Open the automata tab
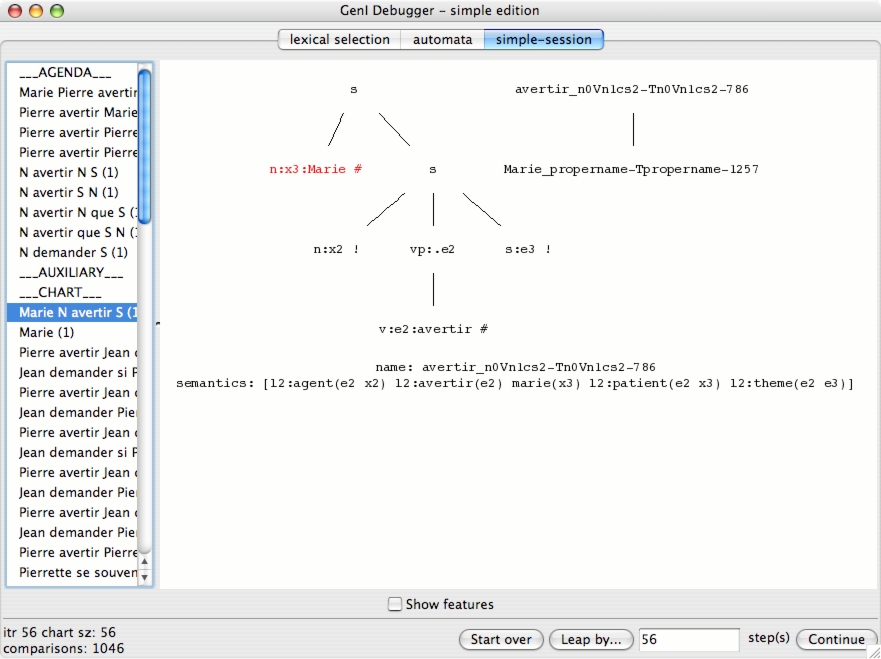Screen dimensions: 881x659 [442, 39]
